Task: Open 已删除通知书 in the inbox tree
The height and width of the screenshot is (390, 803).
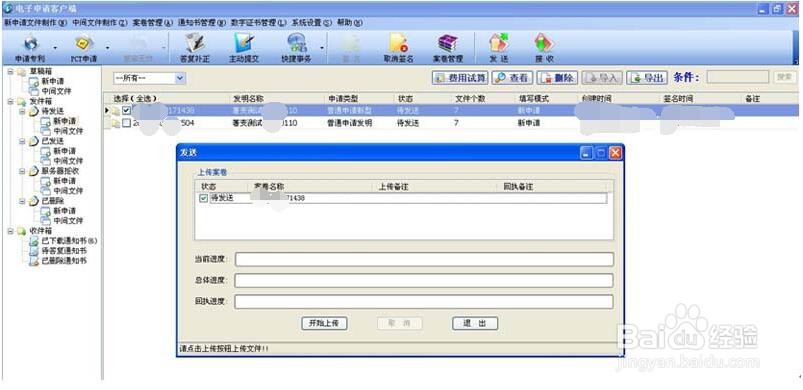Action: (64, 261)
